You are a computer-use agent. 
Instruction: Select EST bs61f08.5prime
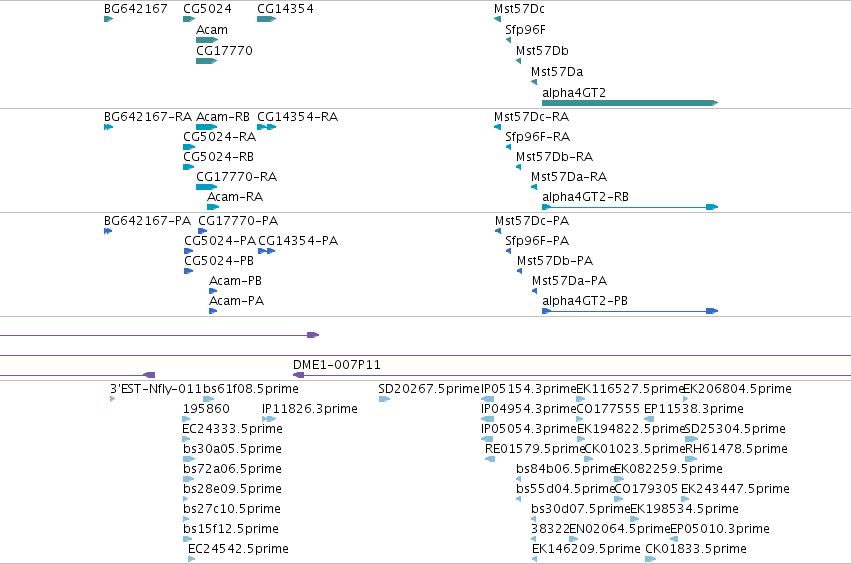[251, 389]
